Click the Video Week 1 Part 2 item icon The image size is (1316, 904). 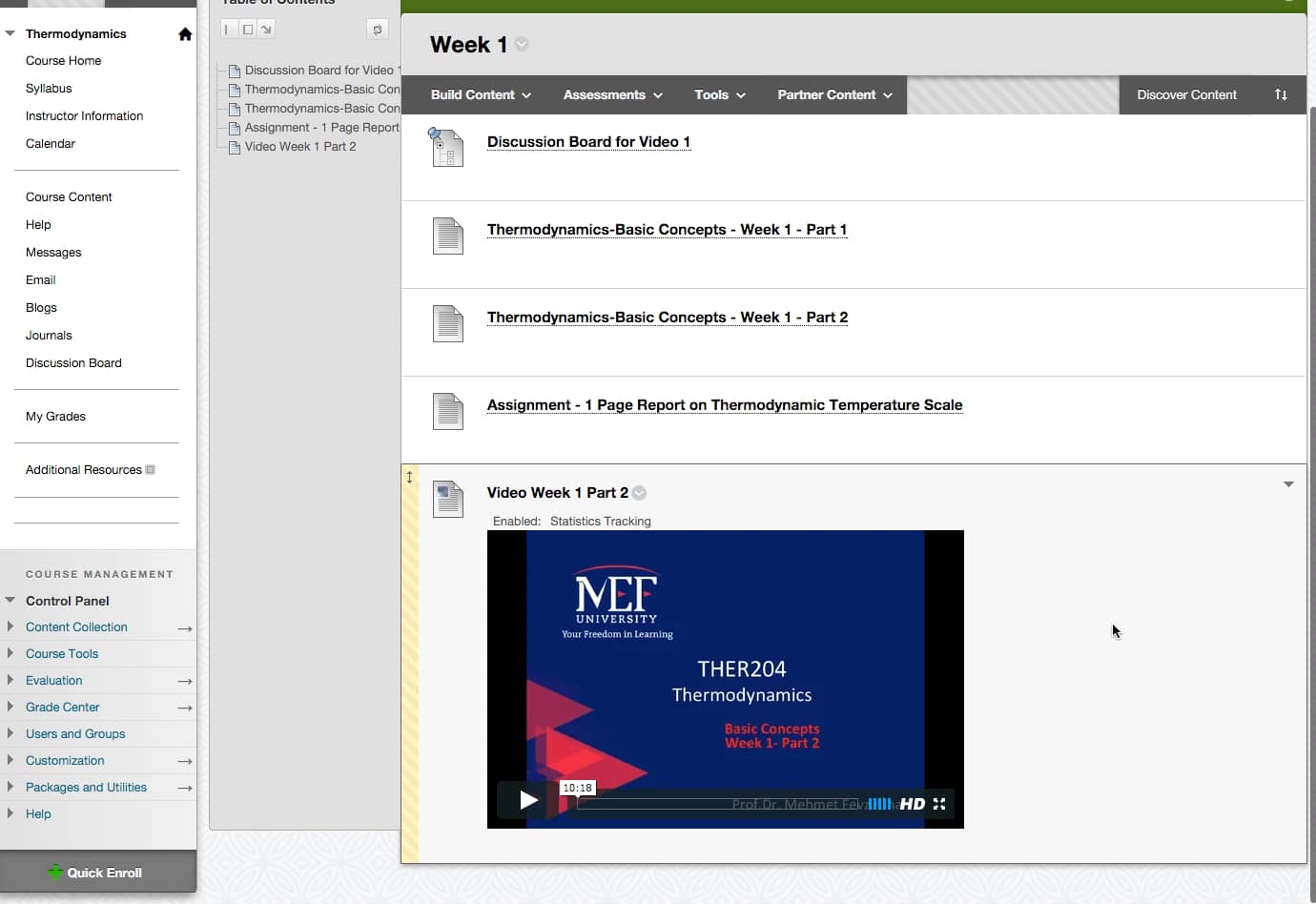(x=447, y=499)
